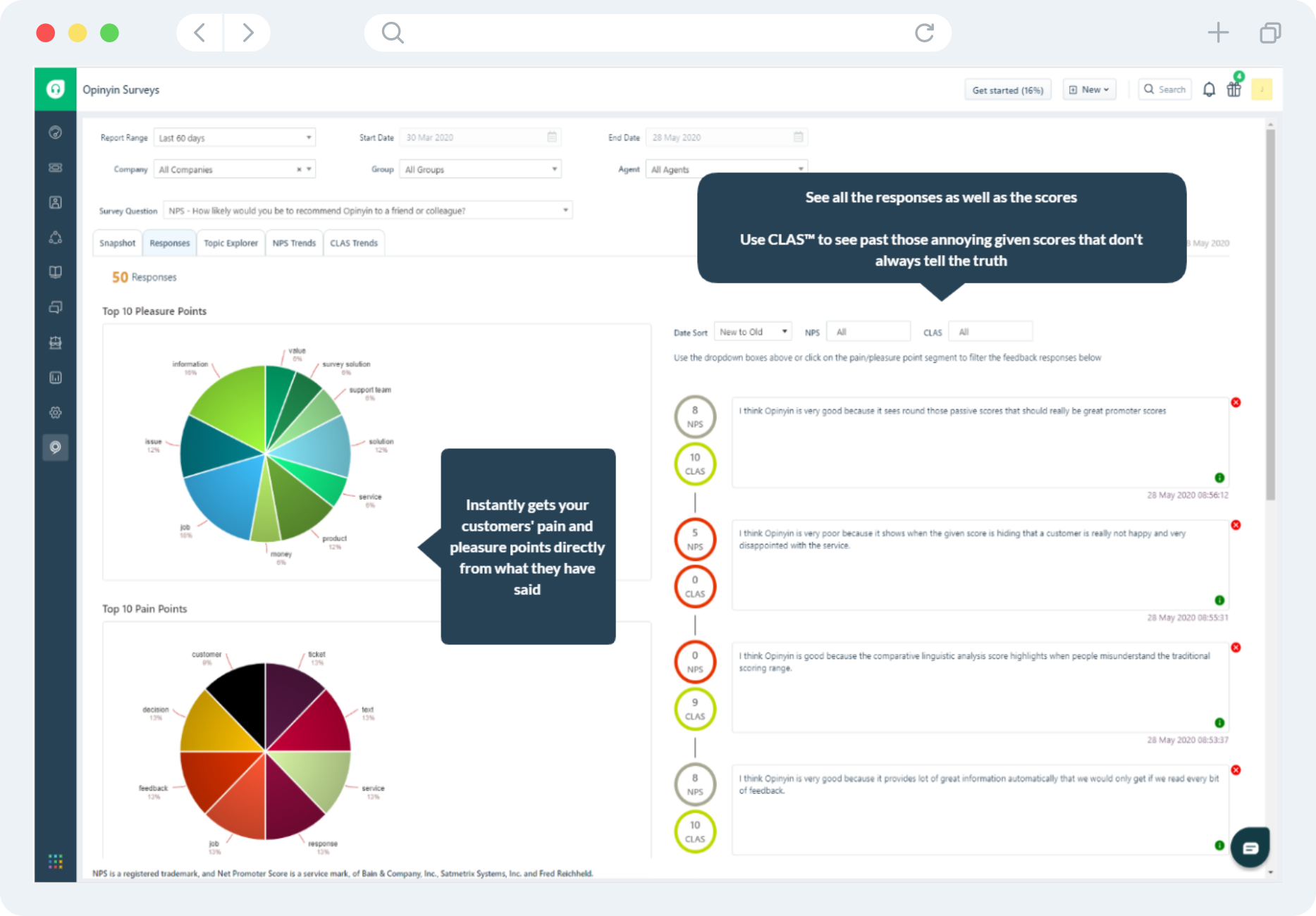Switch to CLAS Trends tab
Viewport: 1316px width, 916px height.
[354, 243]
